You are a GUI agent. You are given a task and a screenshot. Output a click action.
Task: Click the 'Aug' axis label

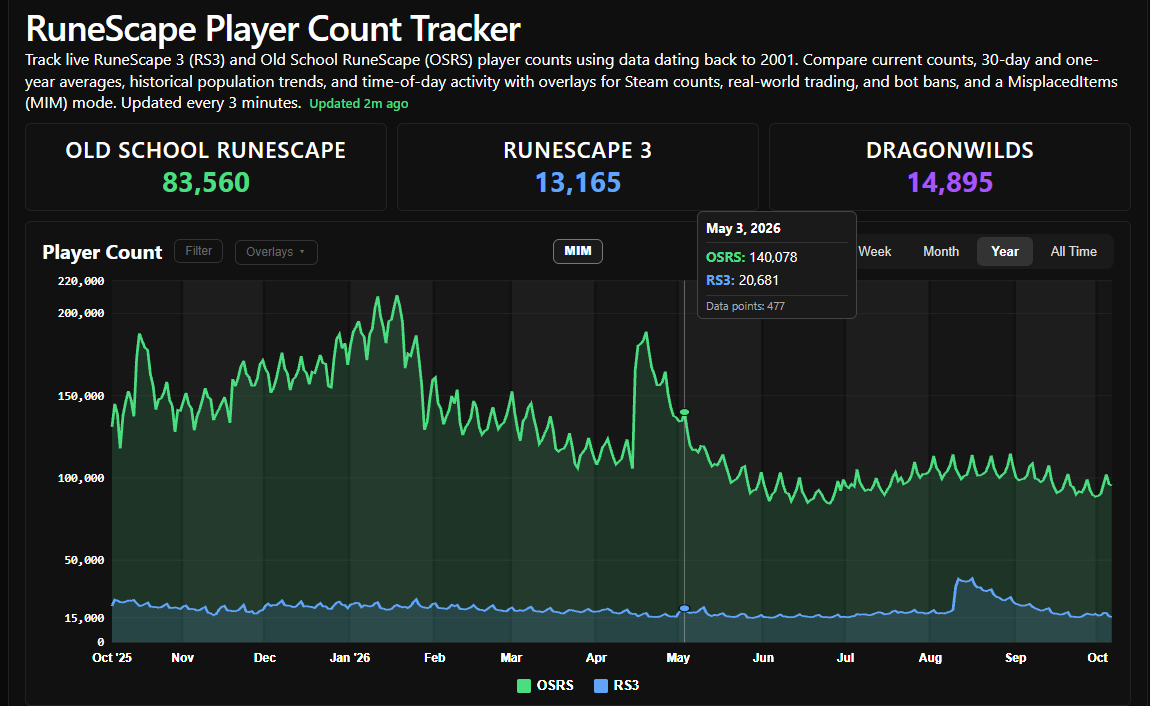tap(930, 658)
